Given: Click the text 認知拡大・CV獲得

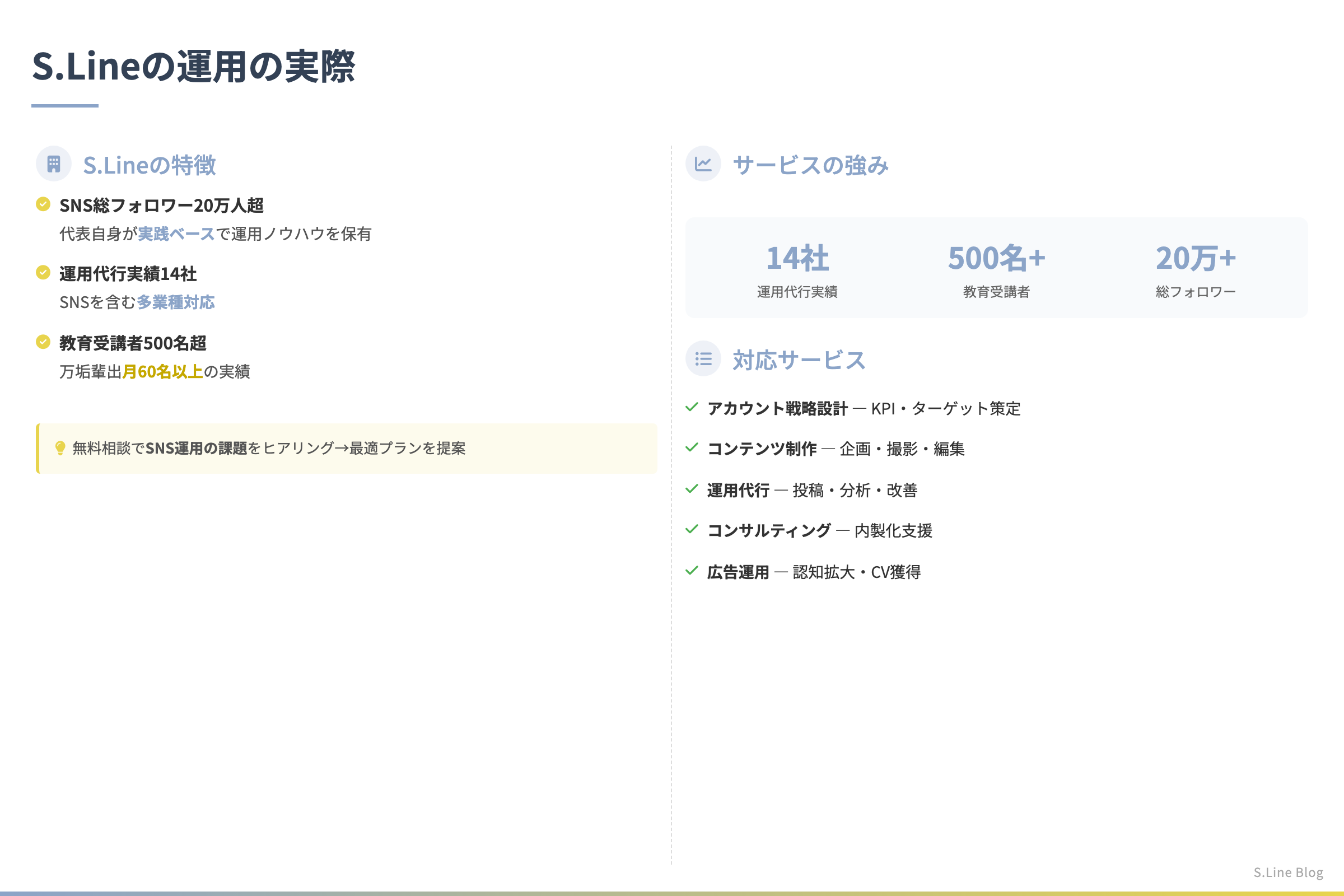Looking at the screenshot, I should (x=857, y=572).
